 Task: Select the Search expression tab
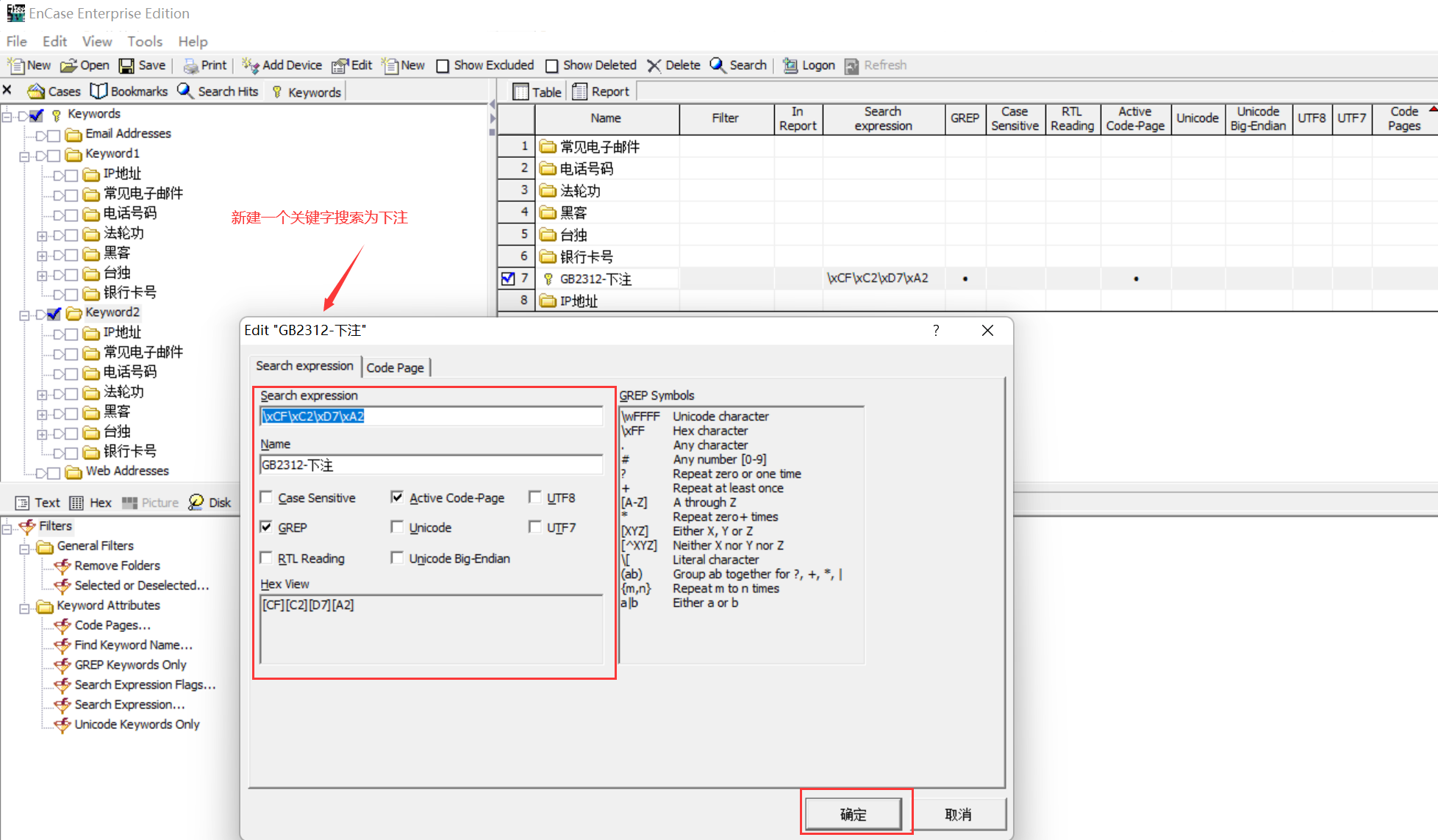point(304,366)
